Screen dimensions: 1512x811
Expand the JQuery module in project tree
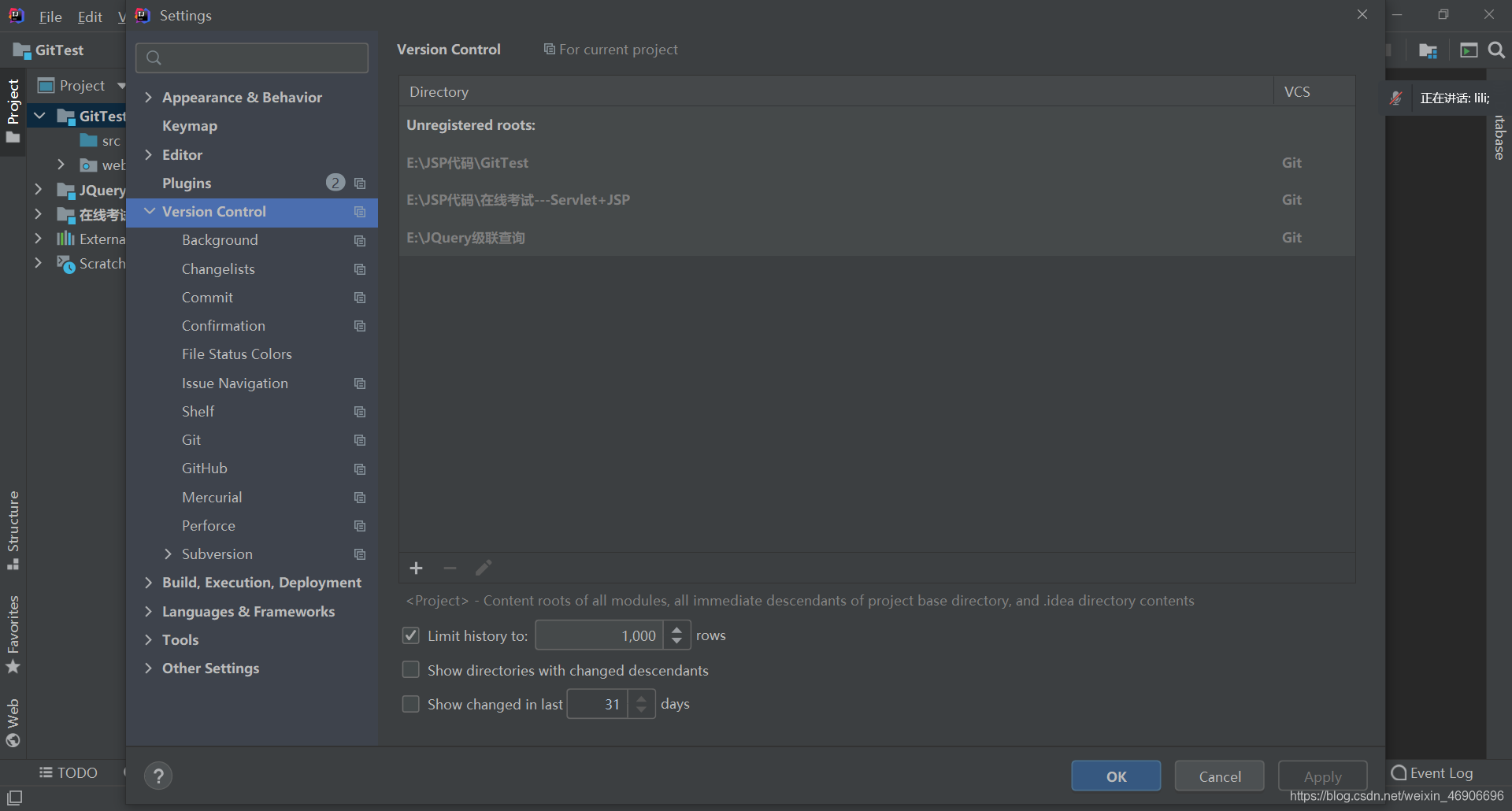tap(38, 190)
